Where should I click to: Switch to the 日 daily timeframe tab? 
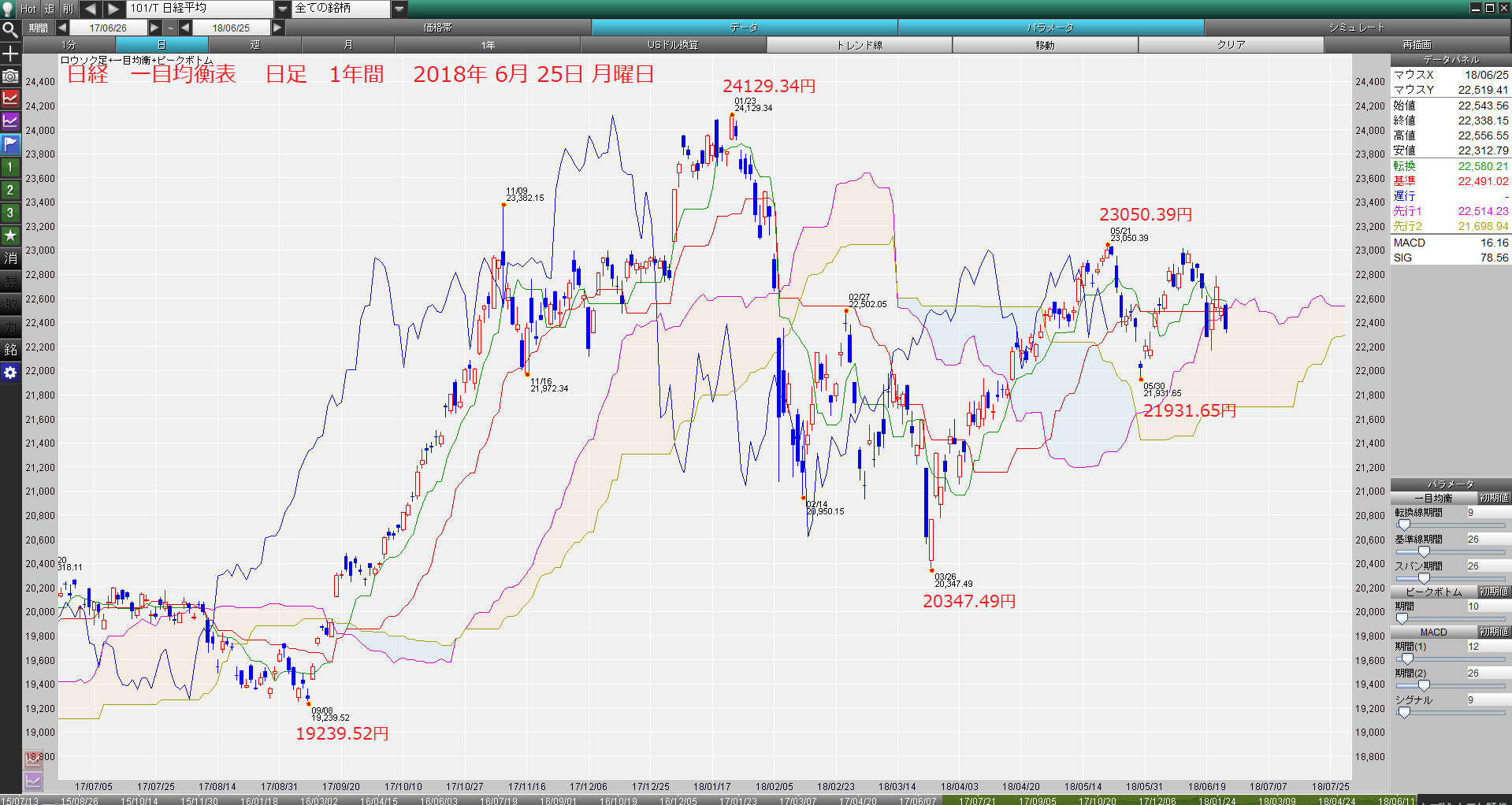tap(162, 45)
